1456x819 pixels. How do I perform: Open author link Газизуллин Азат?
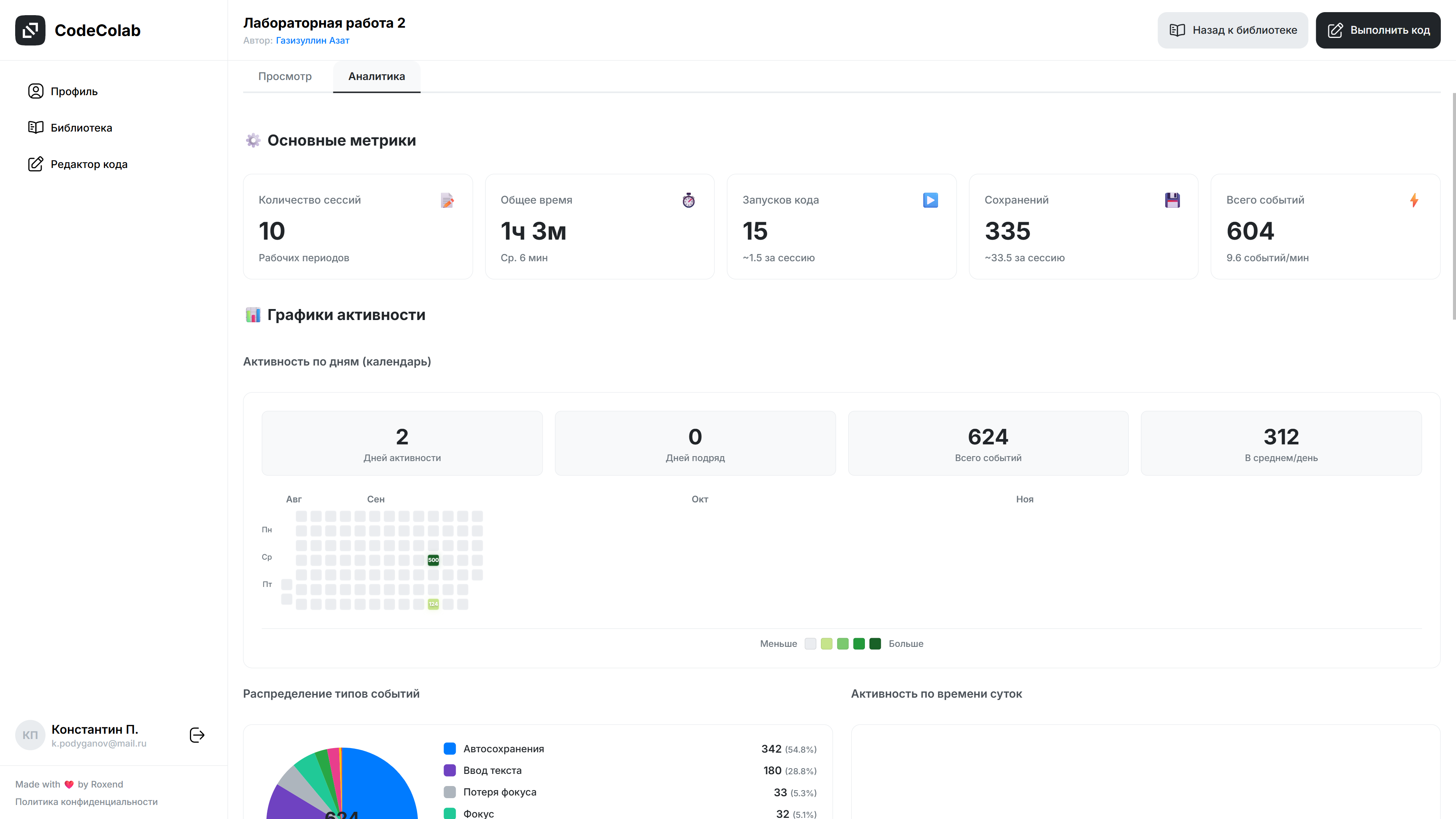point(312,40)
